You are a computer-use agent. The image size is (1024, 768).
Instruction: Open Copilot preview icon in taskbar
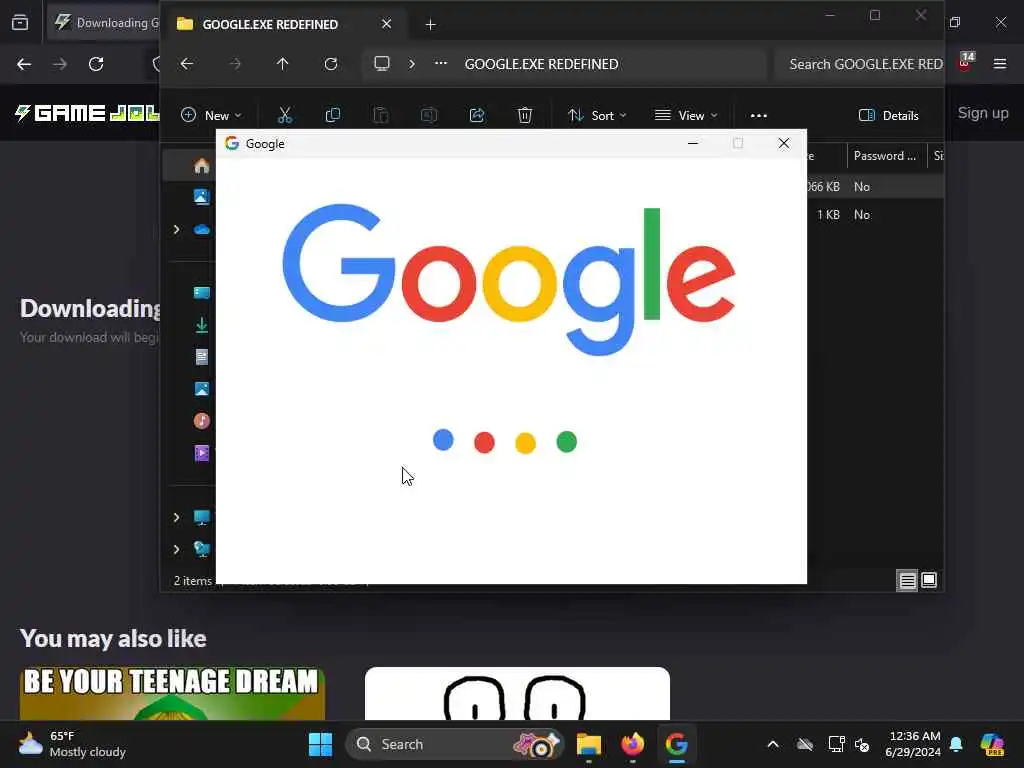[x=992, y=744]
